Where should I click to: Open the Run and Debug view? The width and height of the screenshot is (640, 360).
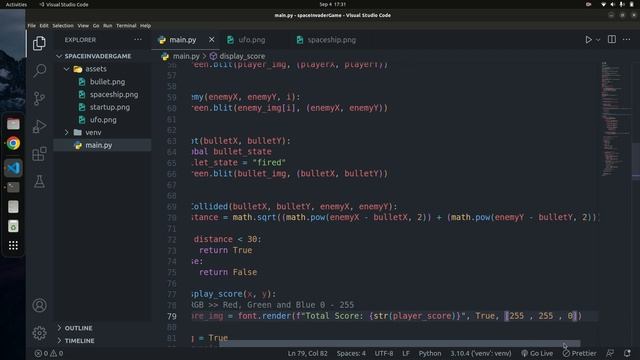39,126
